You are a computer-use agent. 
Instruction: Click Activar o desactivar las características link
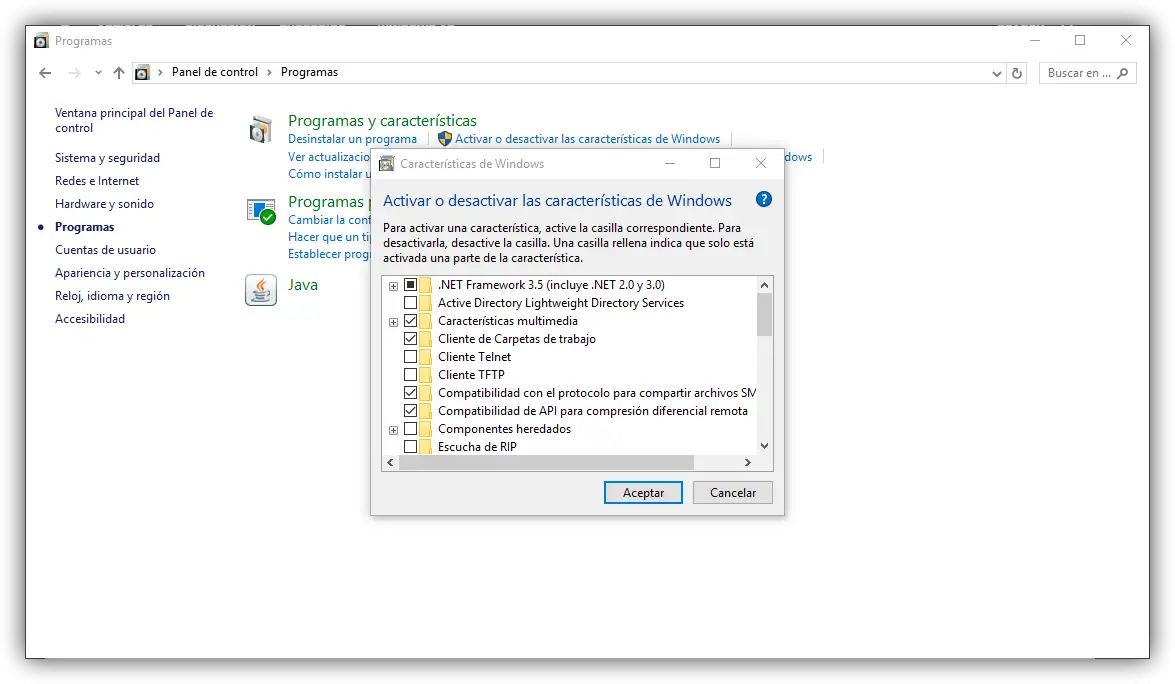(588, 139)
